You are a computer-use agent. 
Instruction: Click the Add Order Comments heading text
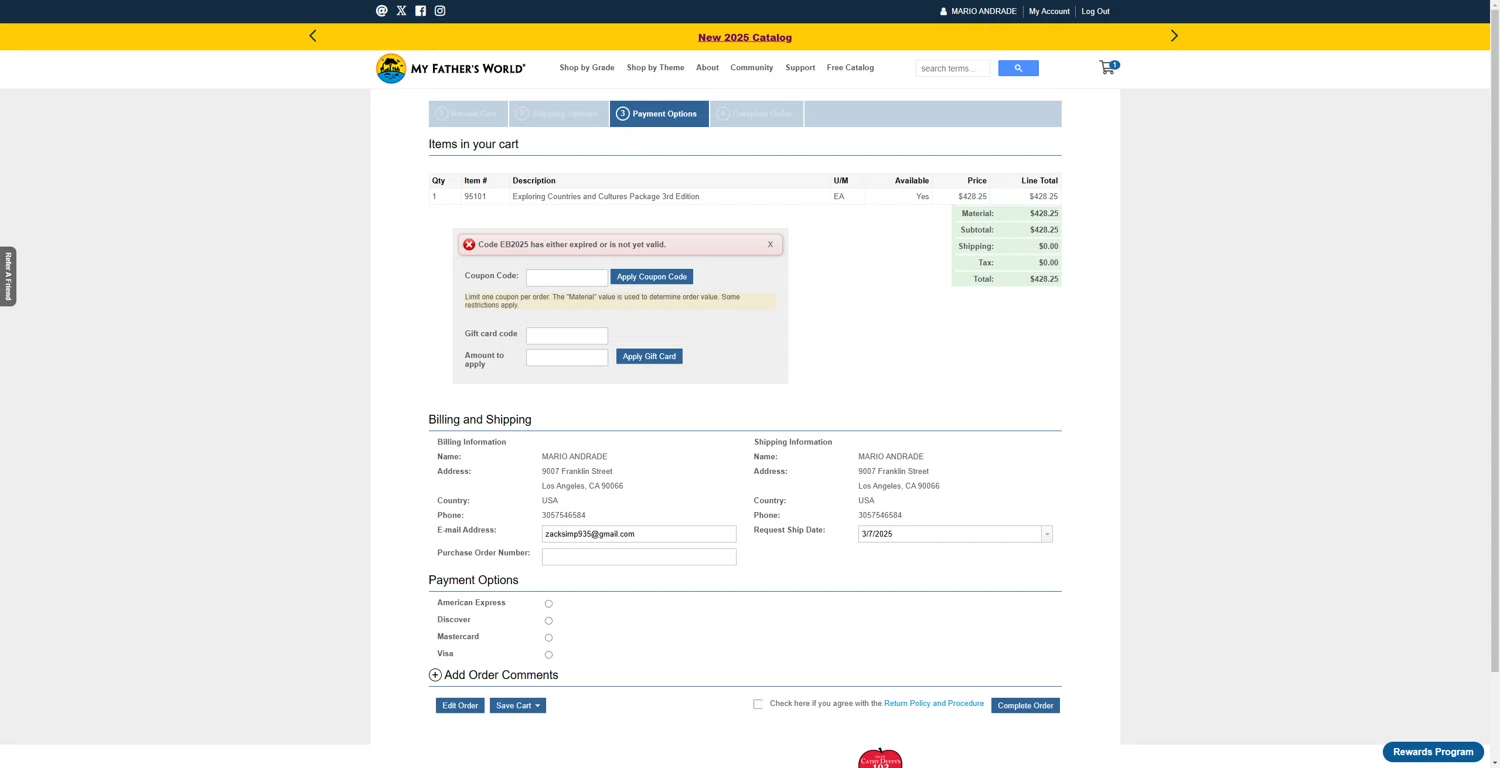501,675
